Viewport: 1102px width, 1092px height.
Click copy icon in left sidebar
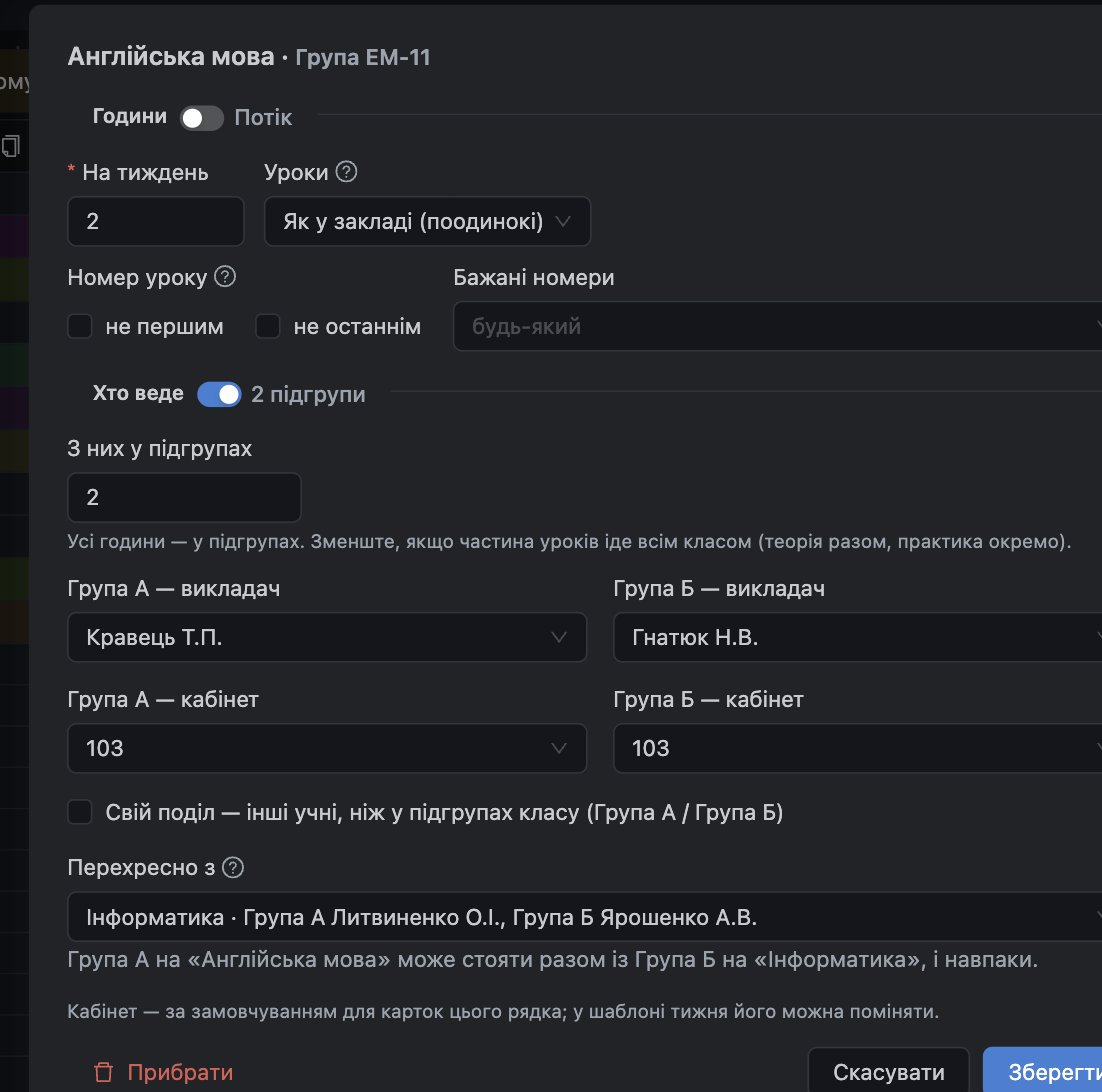[11, 146]
